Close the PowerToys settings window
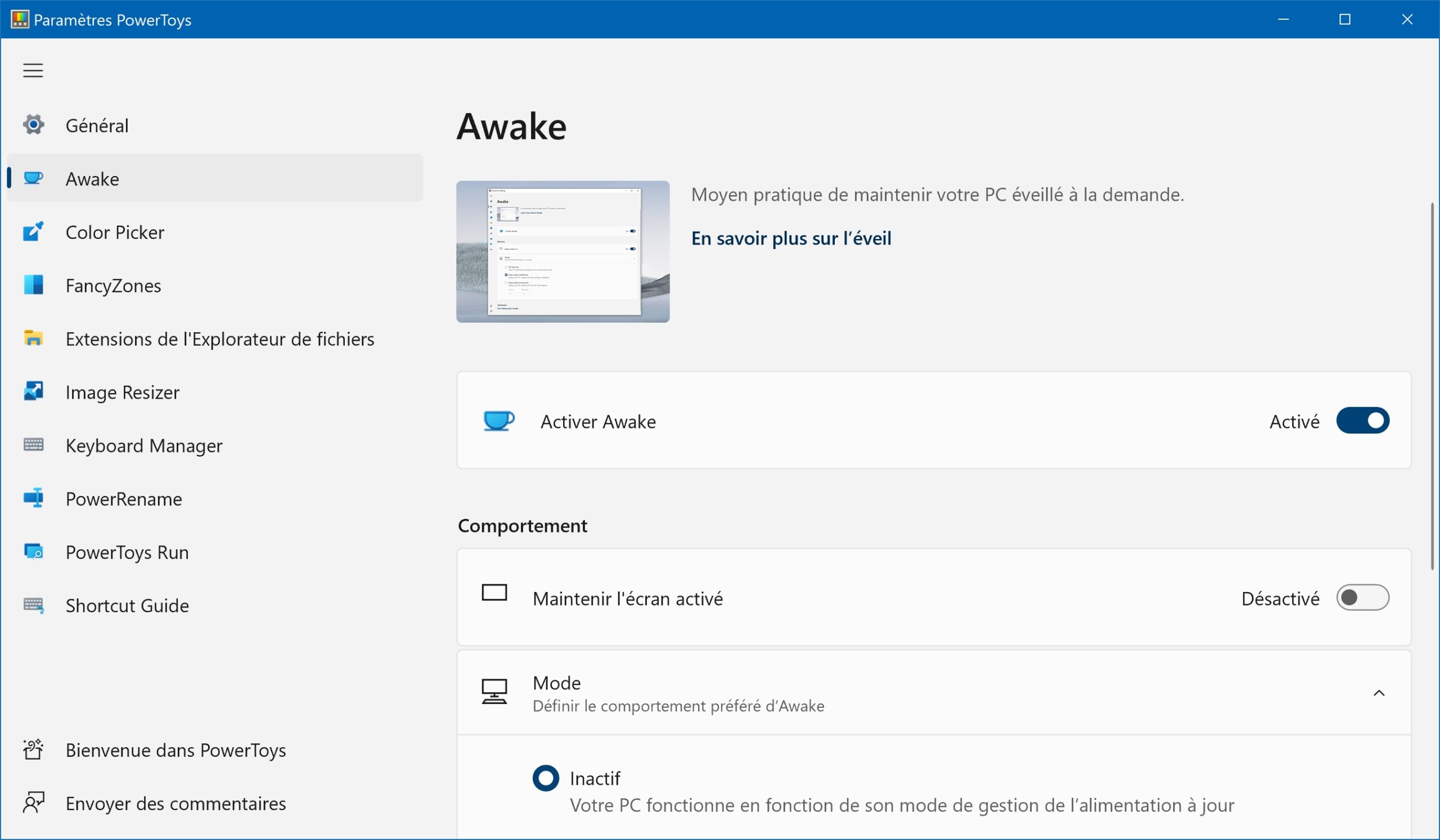 point(1407,20)
